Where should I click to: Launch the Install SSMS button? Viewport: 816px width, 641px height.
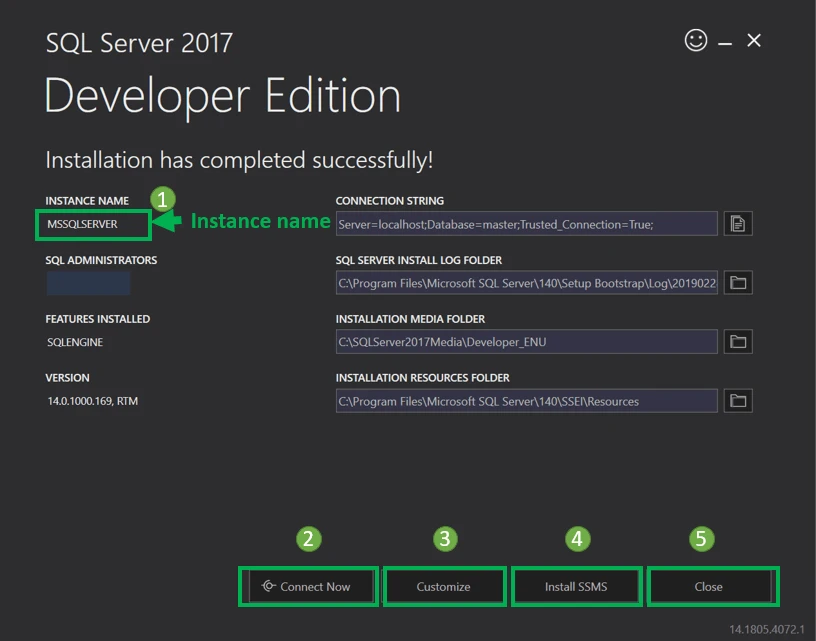(576, 586)
